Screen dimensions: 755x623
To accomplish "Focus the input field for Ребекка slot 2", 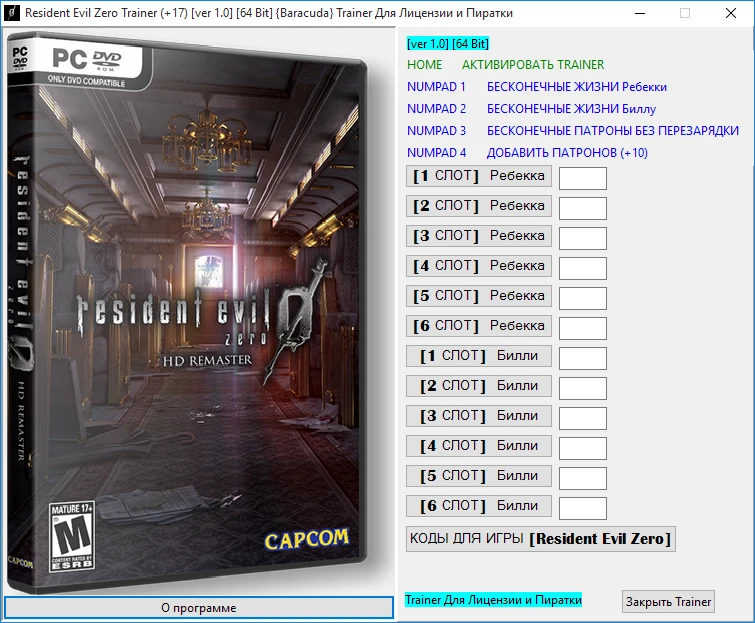I will coord(583,208).
